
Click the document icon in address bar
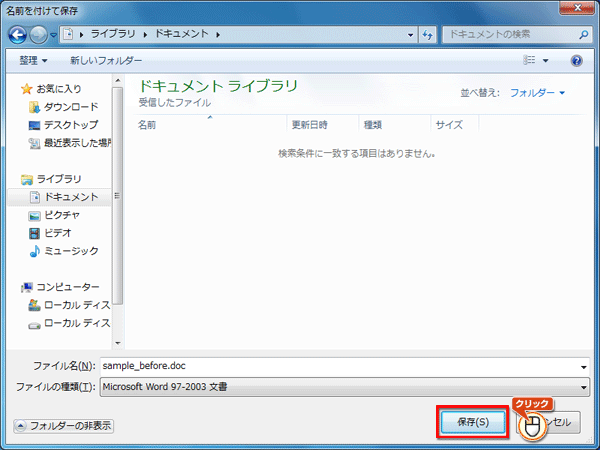click(x=68, y=34)
